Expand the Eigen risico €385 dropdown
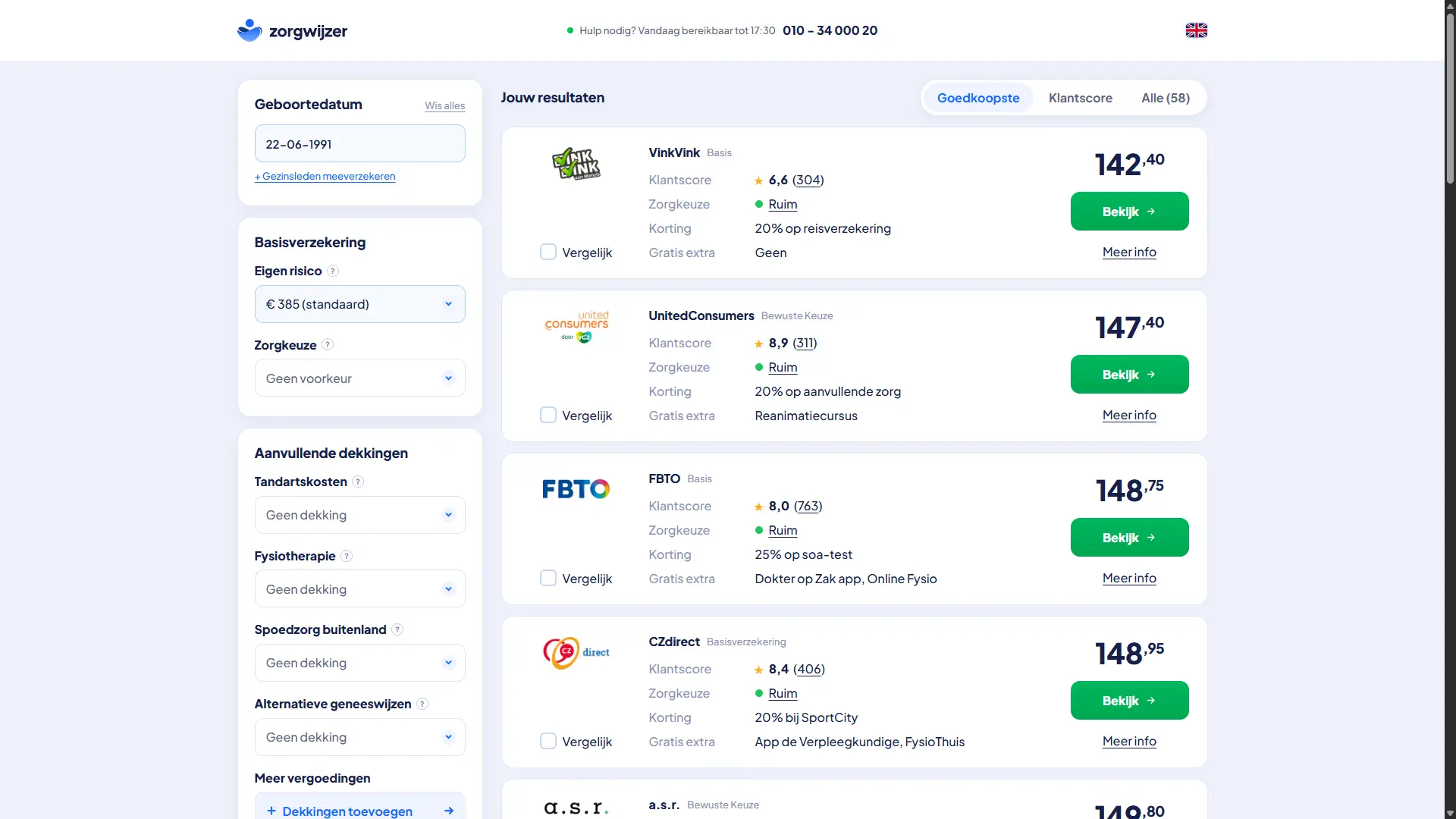1456x819 pixels. pyautogui.click(x=359, y=304)
